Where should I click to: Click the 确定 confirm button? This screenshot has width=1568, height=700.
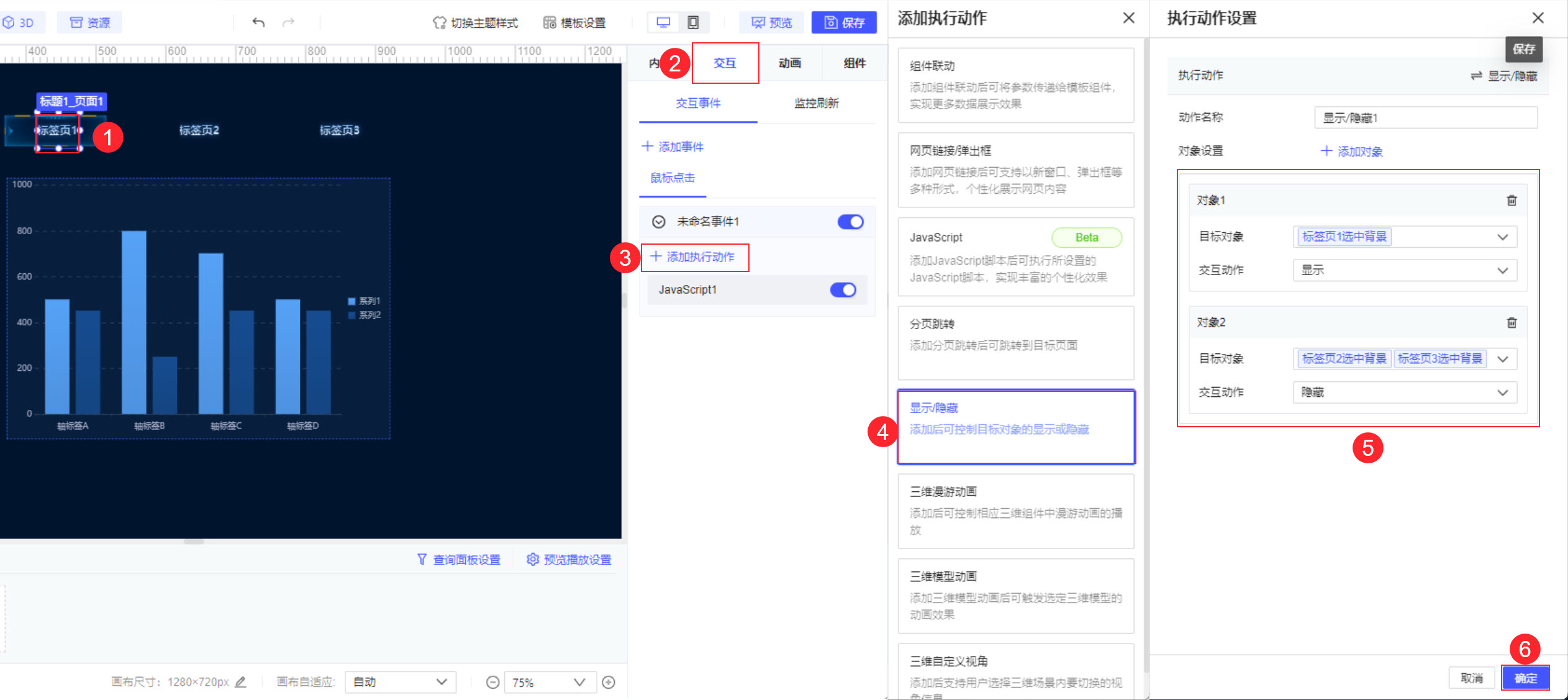click(1525, 678)
